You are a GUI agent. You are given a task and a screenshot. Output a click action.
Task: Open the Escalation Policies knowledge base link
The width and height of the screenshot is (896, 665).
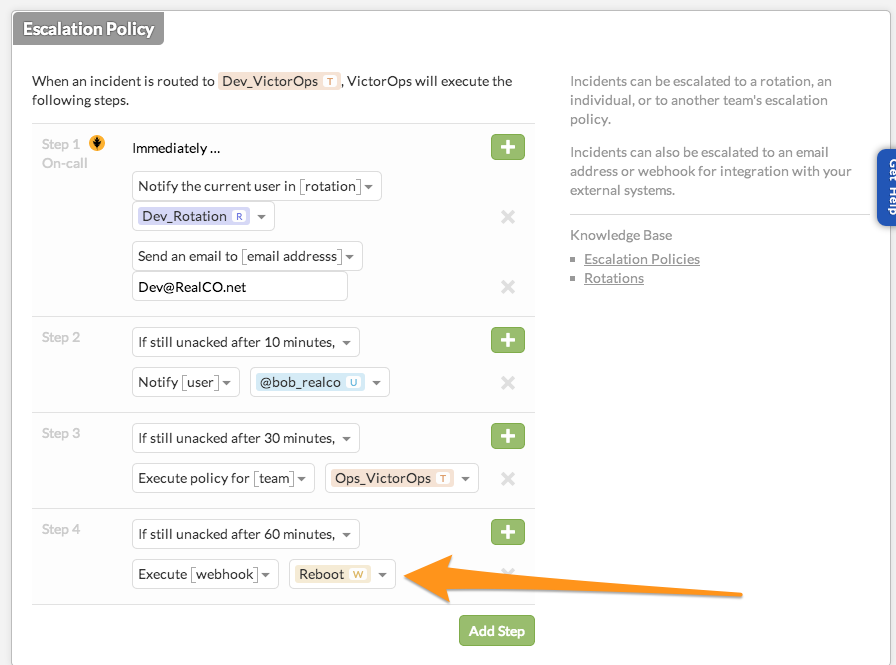pos(642,259)
